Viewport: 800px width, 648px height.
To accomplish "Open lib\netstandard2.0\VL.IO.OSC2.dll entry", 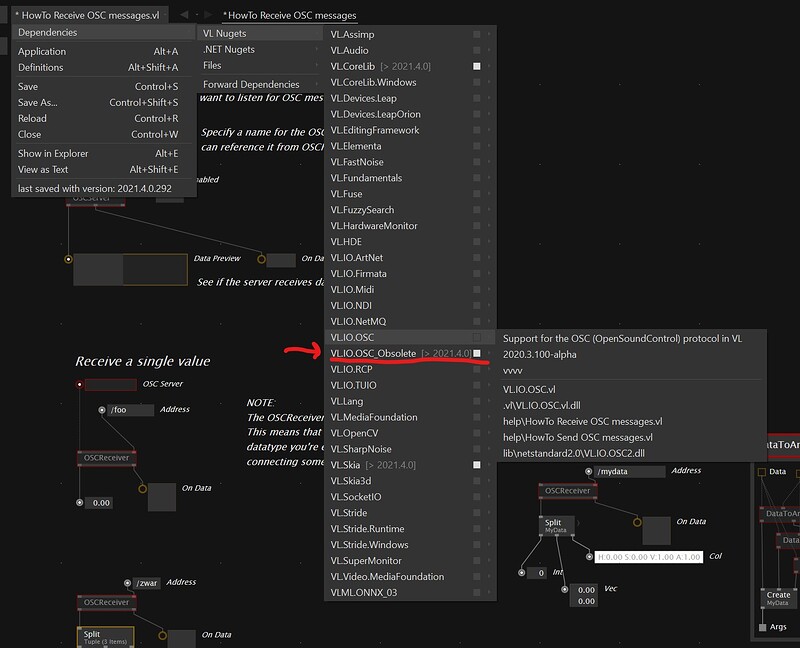I will (632, 453).
